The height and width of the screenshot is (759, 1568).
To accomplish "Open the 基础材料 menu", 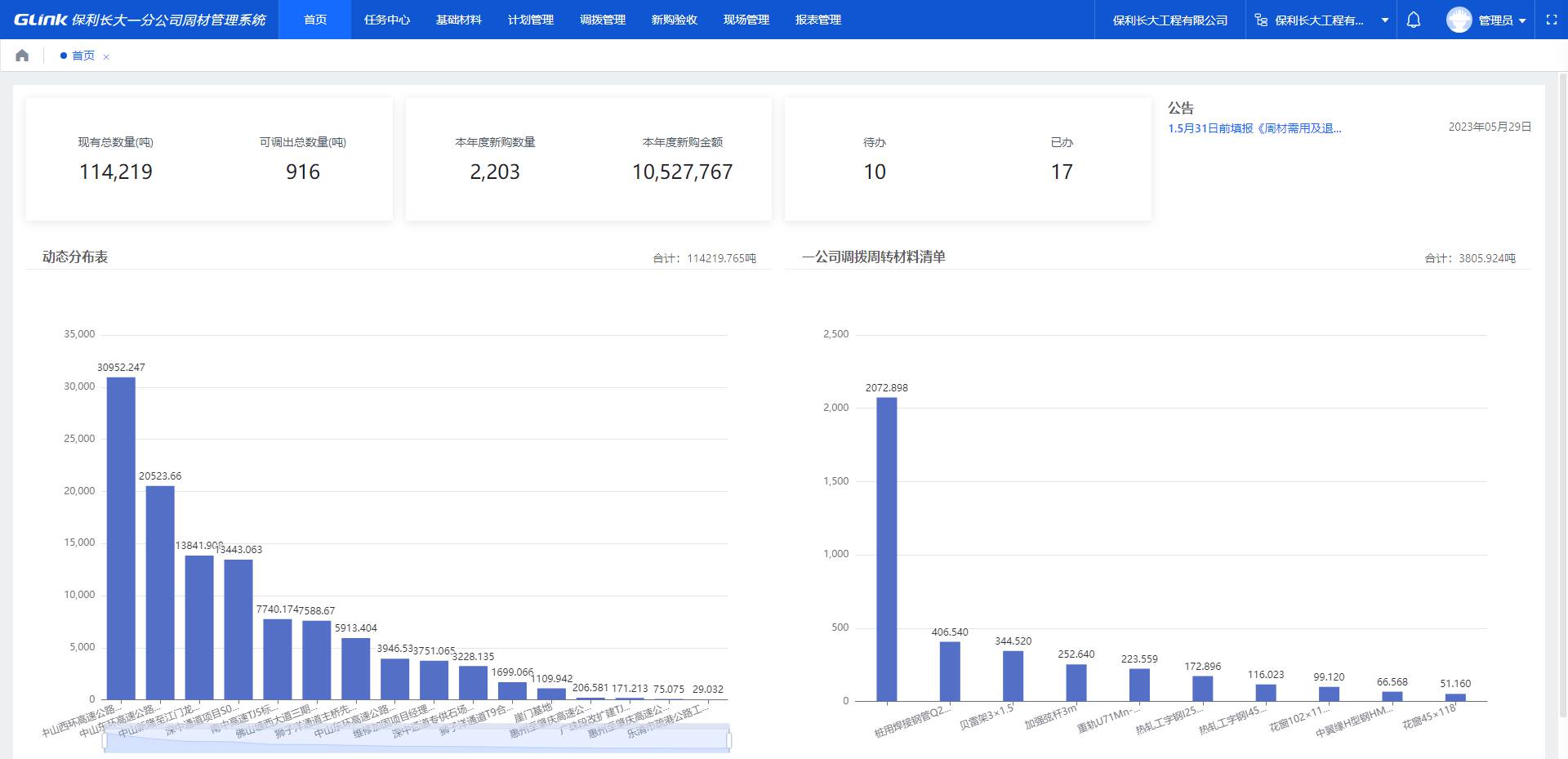I will [459, 20].
